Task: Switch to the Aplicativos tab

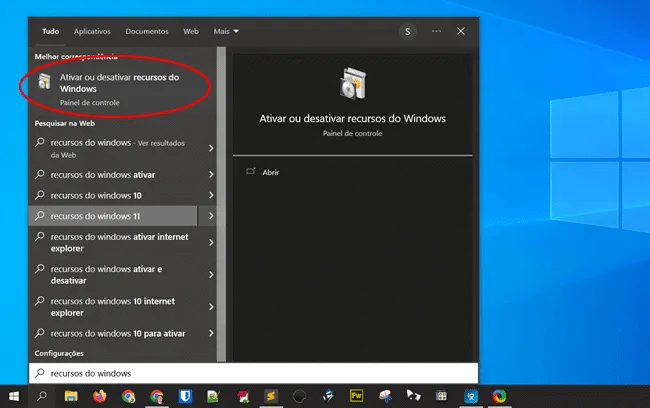Action: [92, 32]
